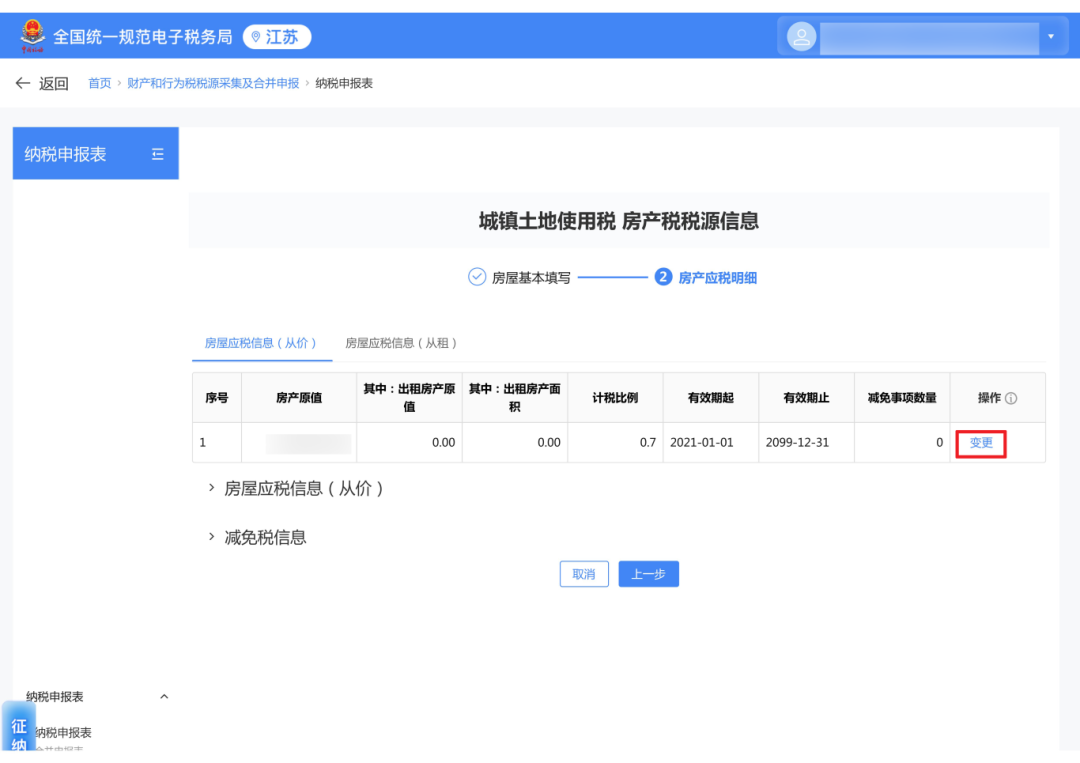Collapse bottom 纳税申报表 menu chevron
This screenshot has width=1080, height=763.
click(x=164, y=696)
